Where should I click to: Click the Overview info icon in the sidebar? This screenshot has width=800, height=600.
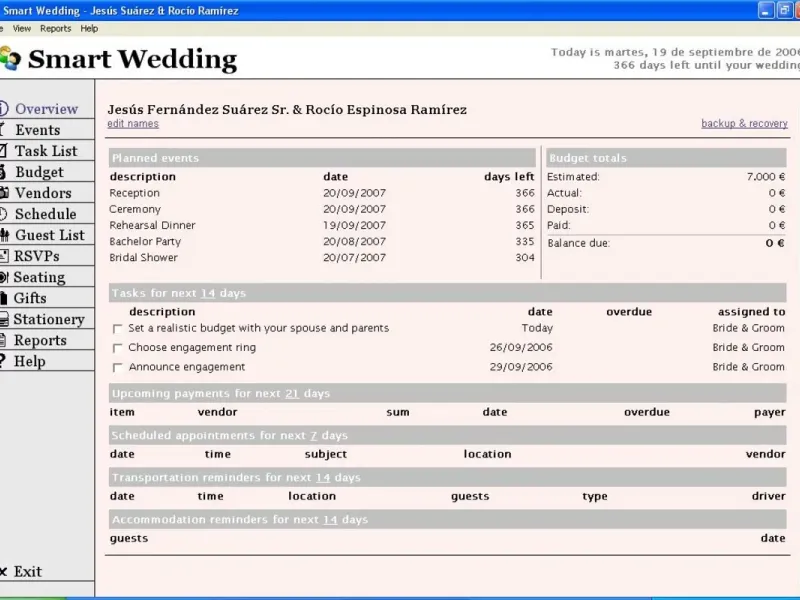[4, 109]
